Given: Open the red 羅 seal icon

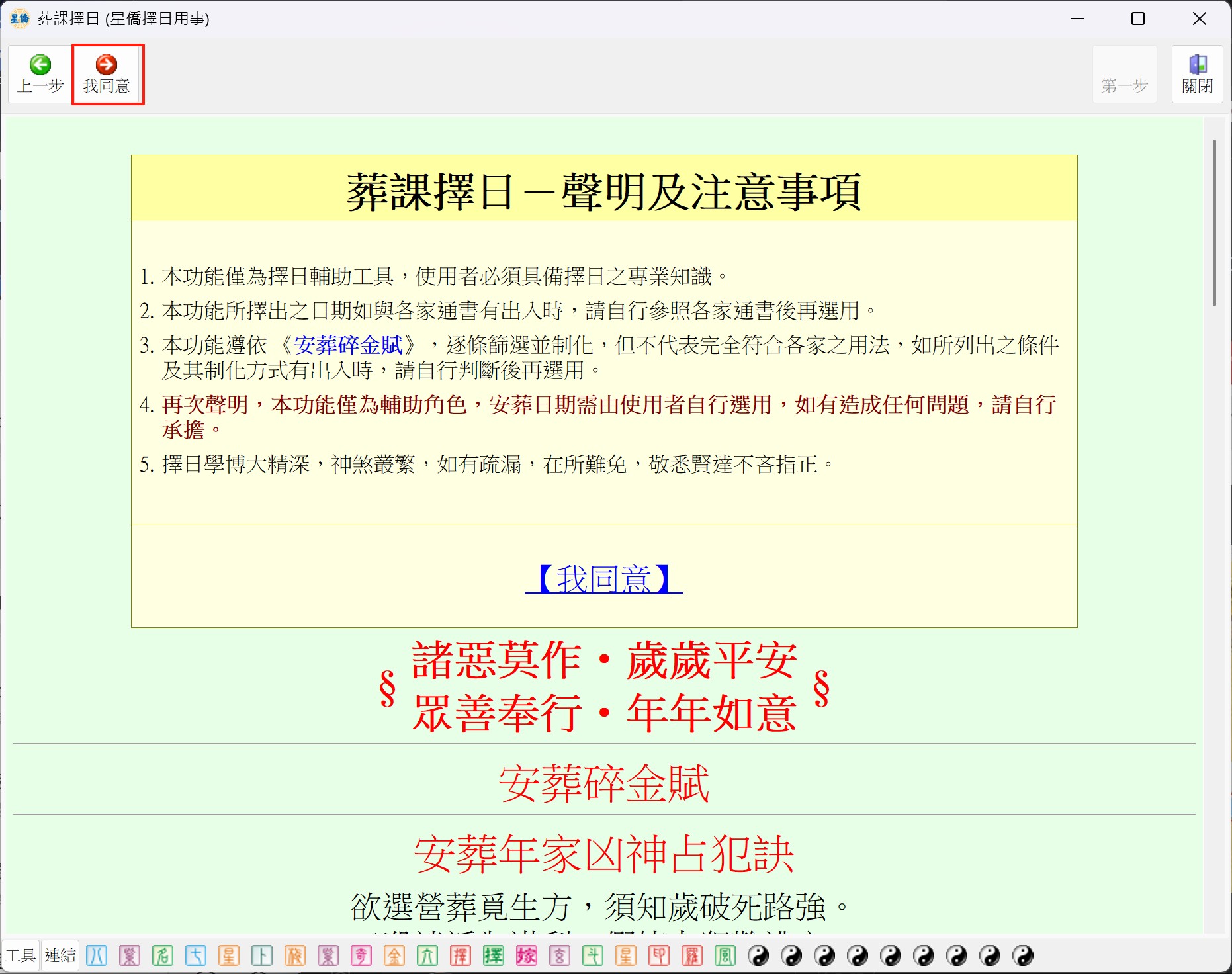Looking at the screenshot, I should point(692,955).
